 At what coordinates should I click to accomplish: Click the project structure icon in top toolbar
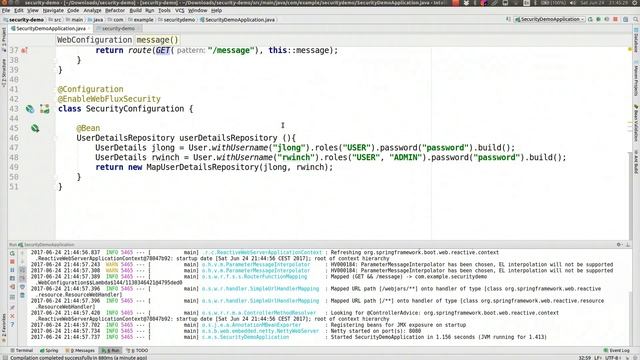625,19
